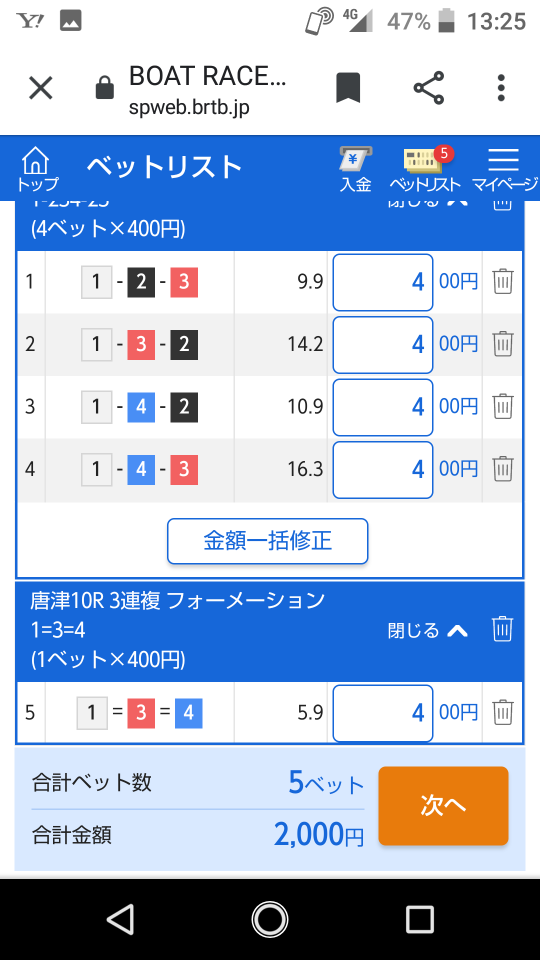Collapse the 3連複 formation with 閉じる
The width and height of the screenshot is (540, 960).
[428, 630]
